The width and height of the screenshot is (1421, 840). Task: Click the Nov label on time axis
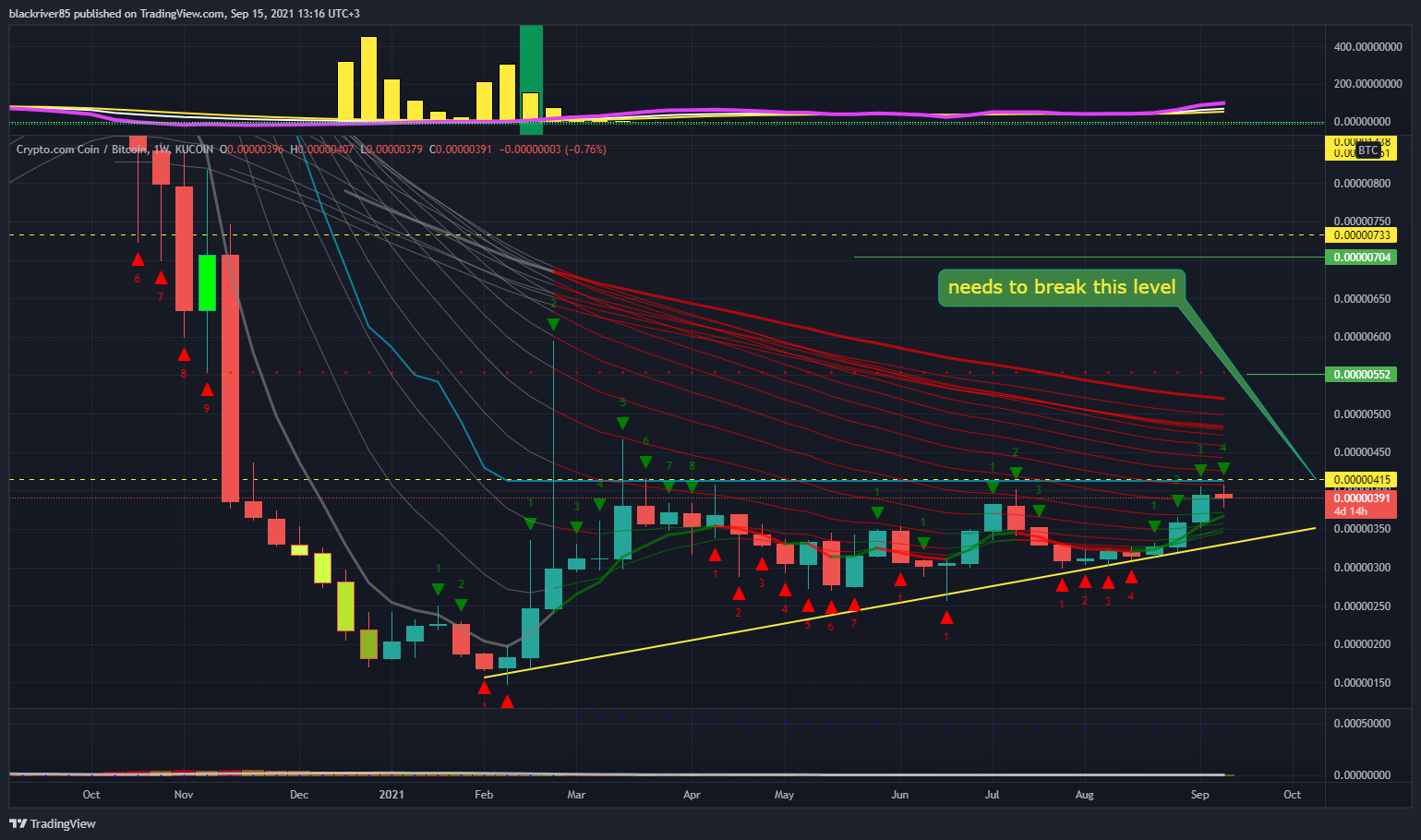(x=184, y=795)
